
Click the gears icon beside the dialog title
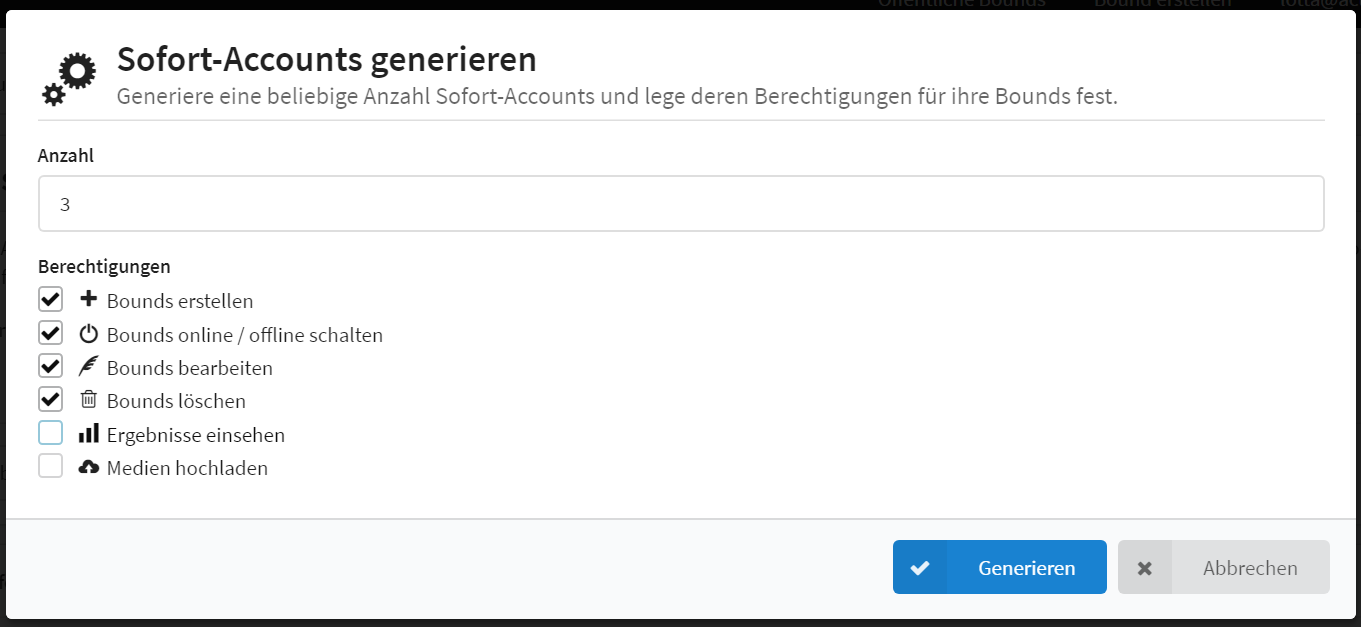click(69, 79)
